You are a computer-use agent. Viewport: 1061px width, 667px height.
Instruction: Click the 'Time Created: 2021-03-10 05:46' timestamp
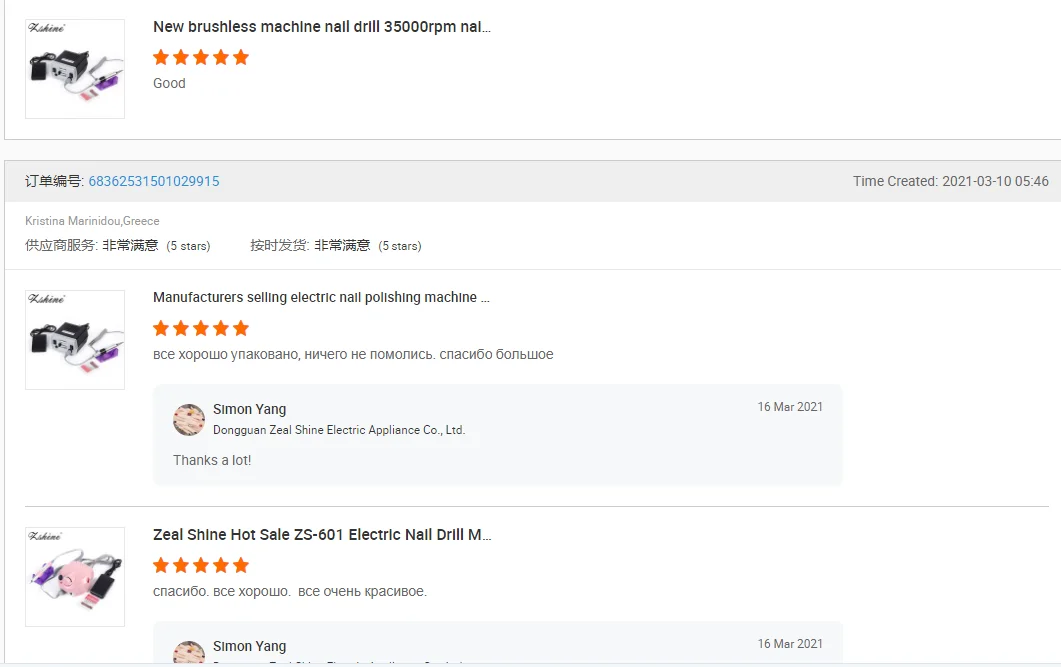pyautogui.click(x=950, y=181)
